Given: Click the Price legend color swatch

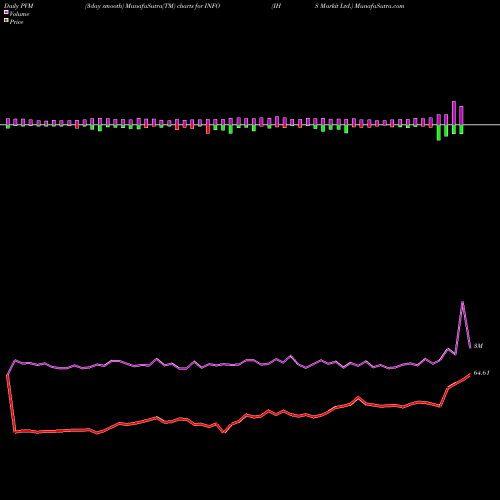Looking at the screenshot, I should pyautogui.click(x=6, y=21).
